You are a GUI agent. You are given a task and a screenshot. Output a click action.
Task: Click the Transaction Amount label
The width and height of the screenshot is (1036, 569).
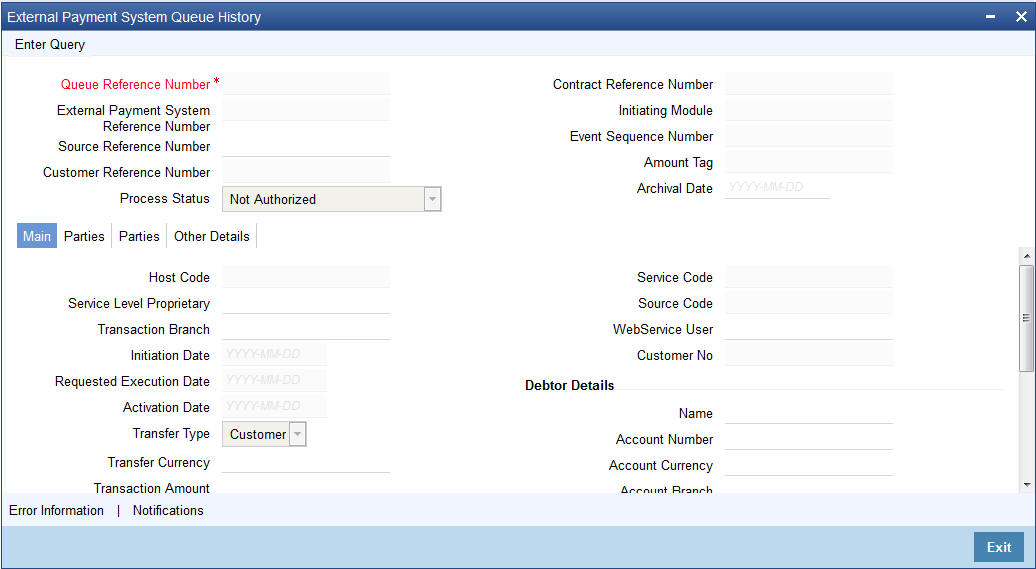coord(152,488)
